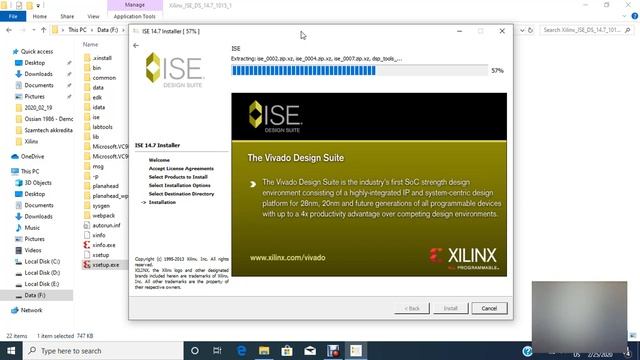
Task: Select the webpack folder
Action: click(x=103, y=216)
